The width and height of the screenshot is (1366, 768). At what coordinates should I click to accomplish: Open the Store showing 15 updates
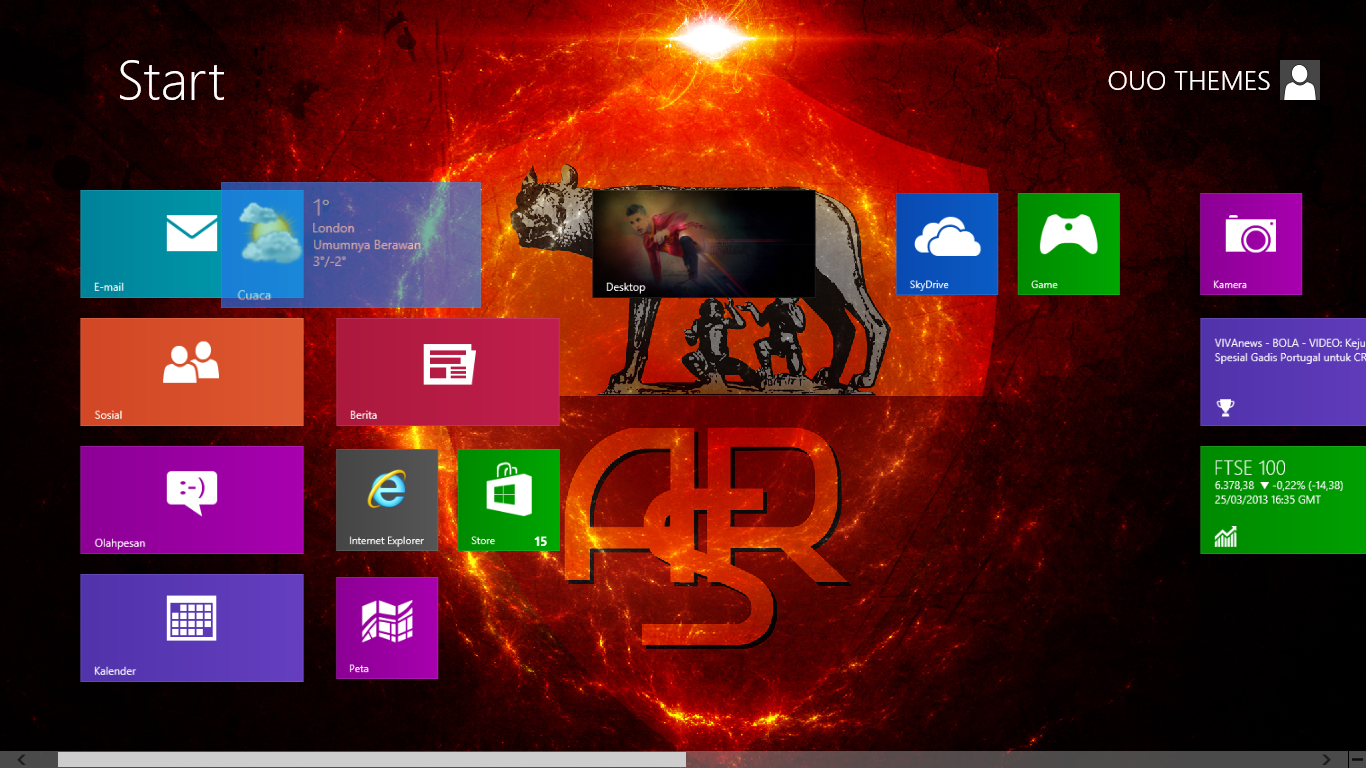[508, 499]
